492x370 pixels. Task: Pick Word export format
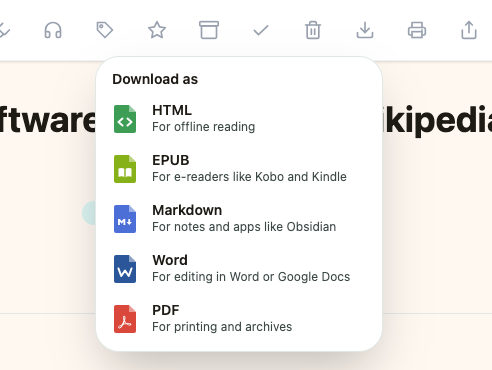tap(239, 269)
